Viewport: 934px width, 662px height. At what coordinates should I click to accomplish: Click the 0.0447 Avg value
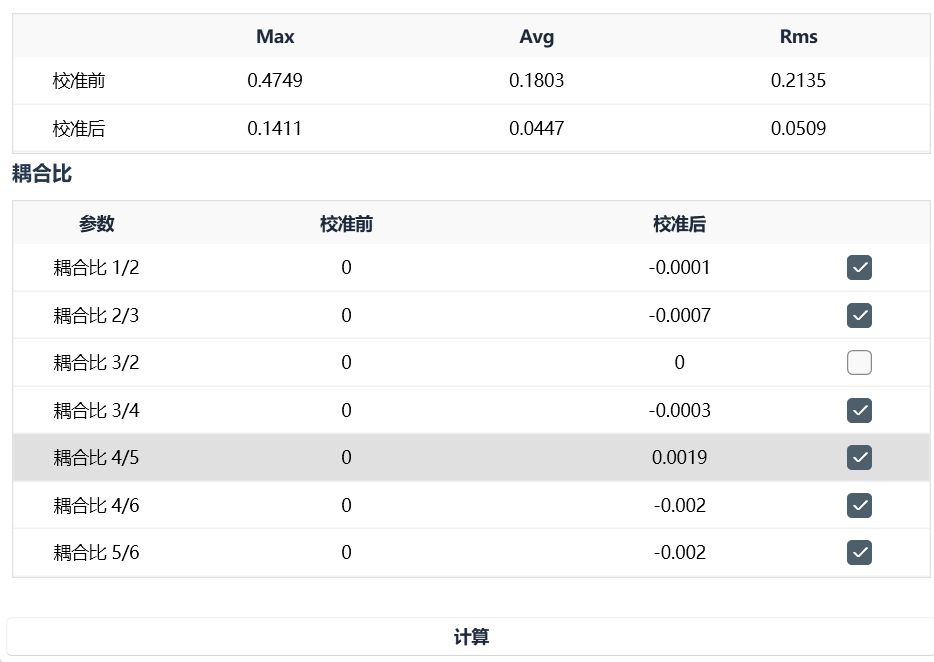click(x=536, y=128)
